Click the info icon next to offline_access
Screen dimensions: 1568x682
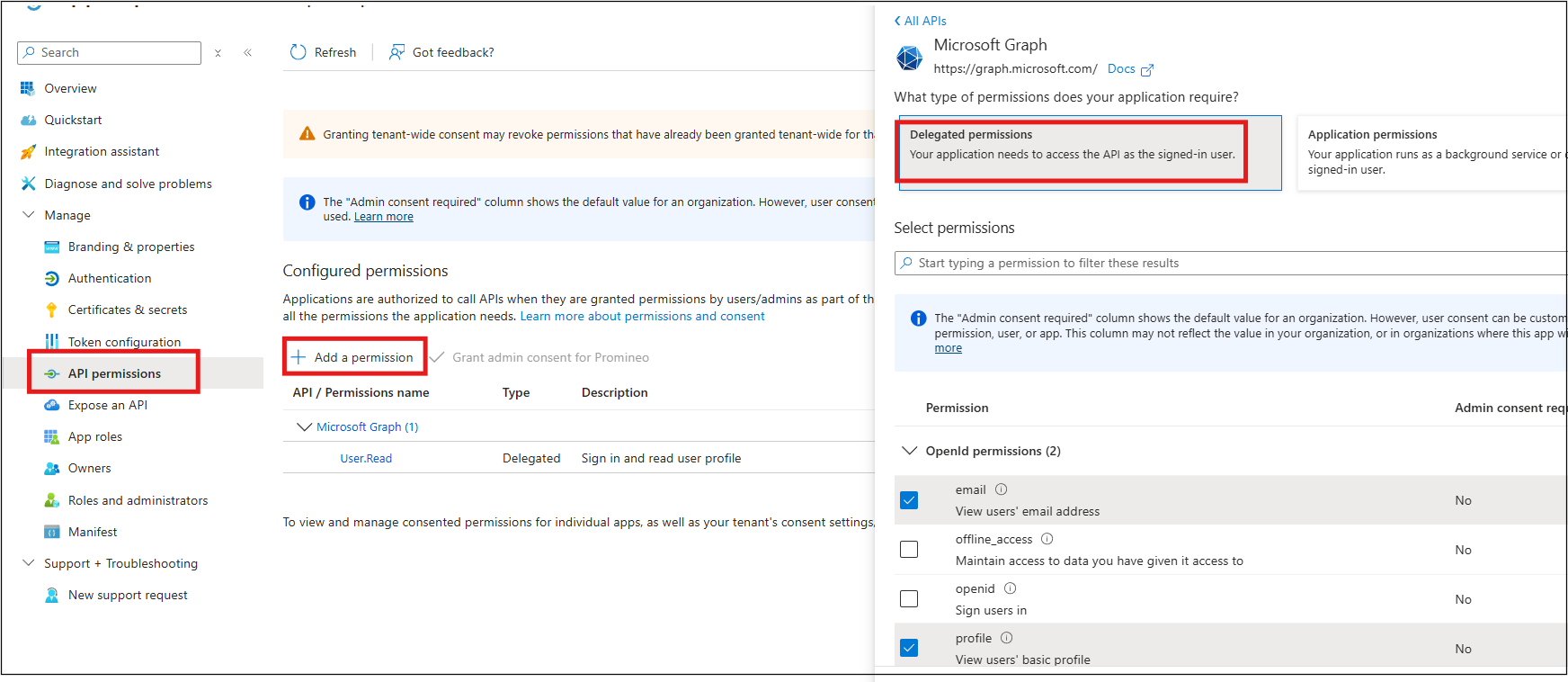coord(1047,539)
